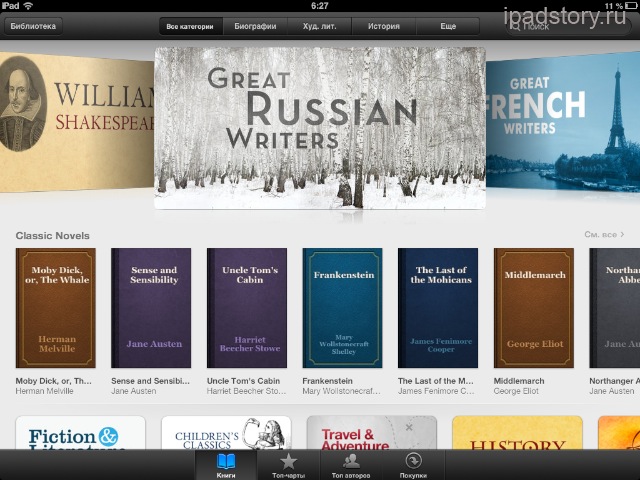This screenshot has width=640, height=480.
Task: Select Все категории segment
Action: (190, 26)
